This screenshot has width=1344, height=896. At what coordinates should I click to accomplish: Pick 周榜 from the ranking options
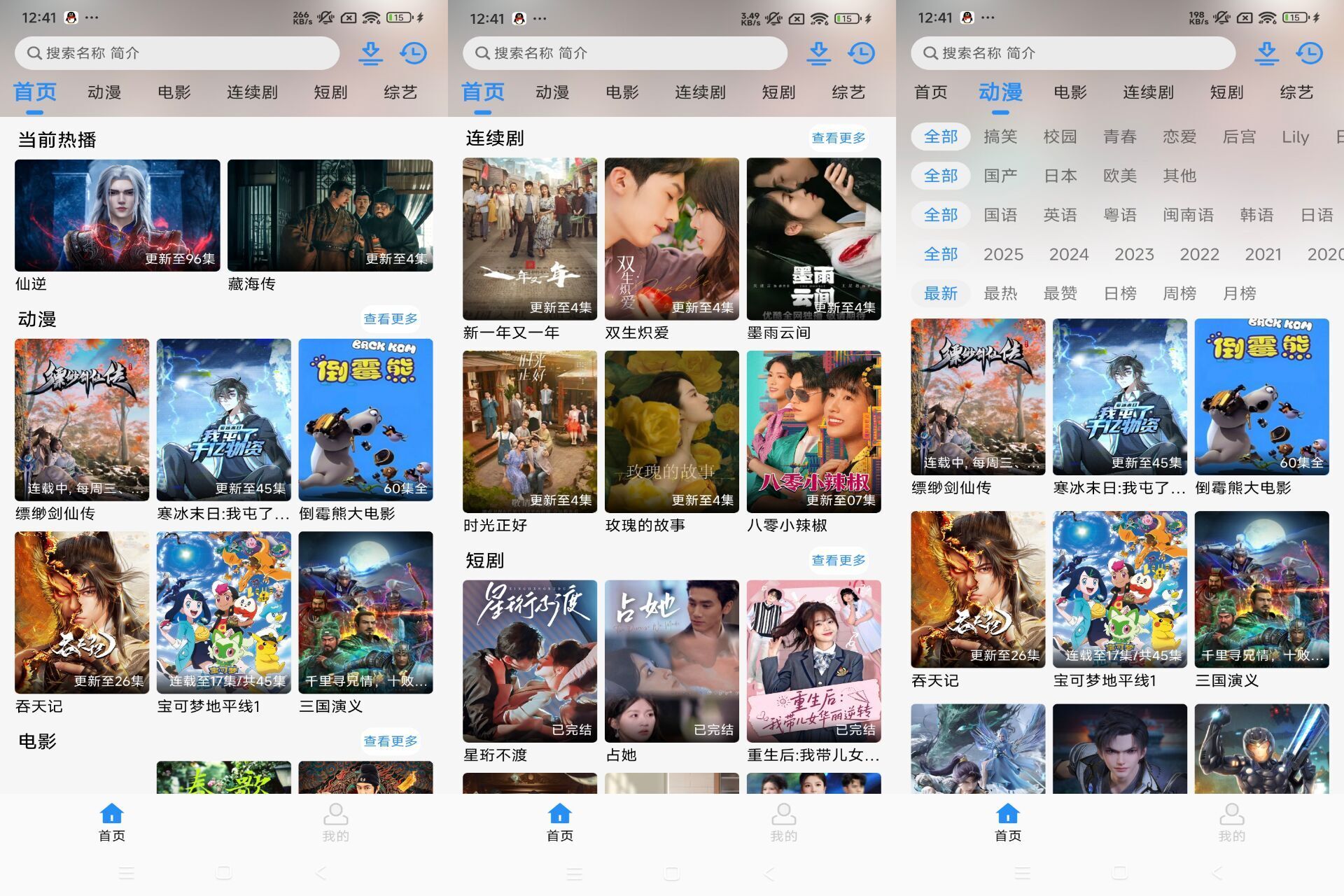click(x=1179, y=293)
